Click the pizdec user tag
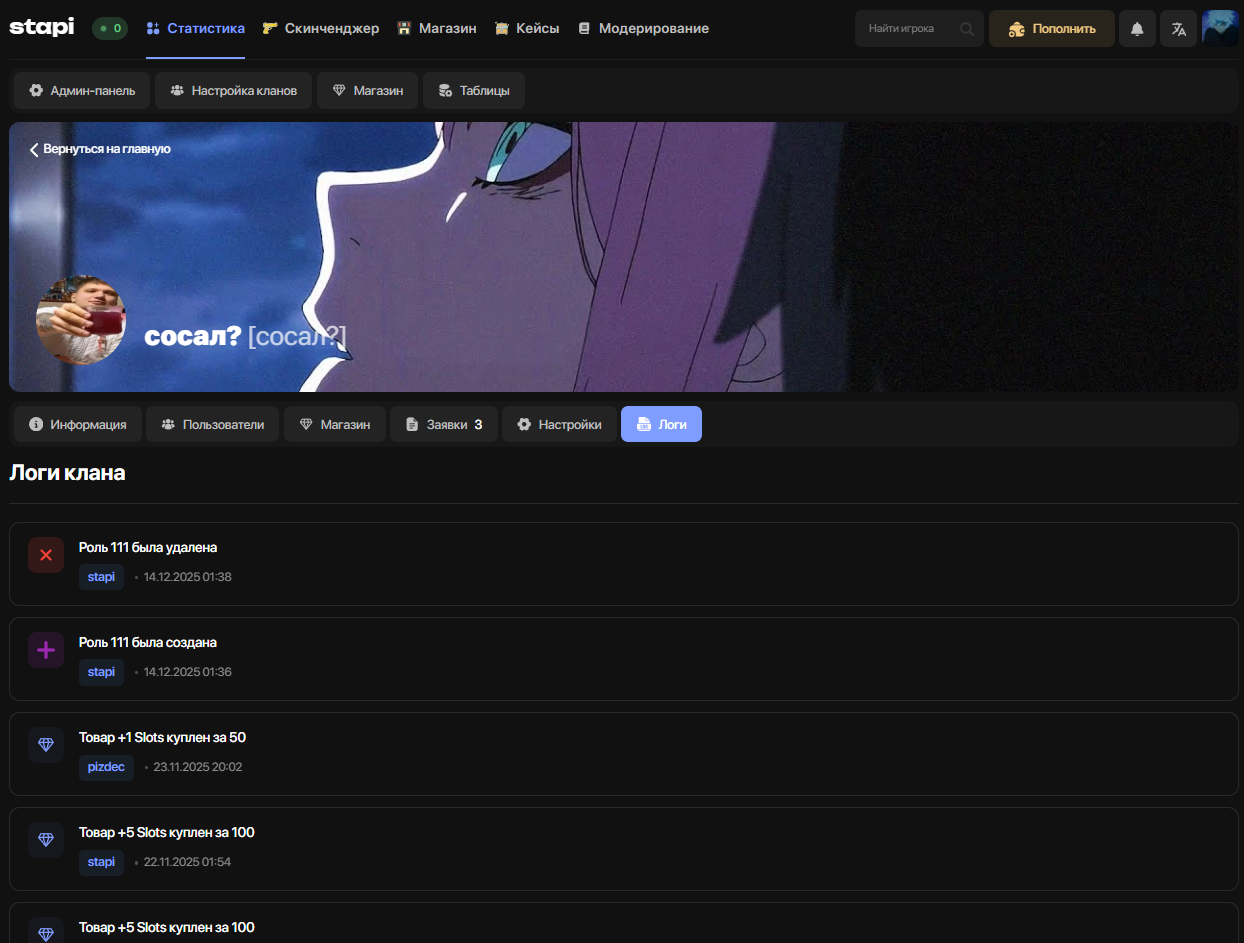 (106, 767)
